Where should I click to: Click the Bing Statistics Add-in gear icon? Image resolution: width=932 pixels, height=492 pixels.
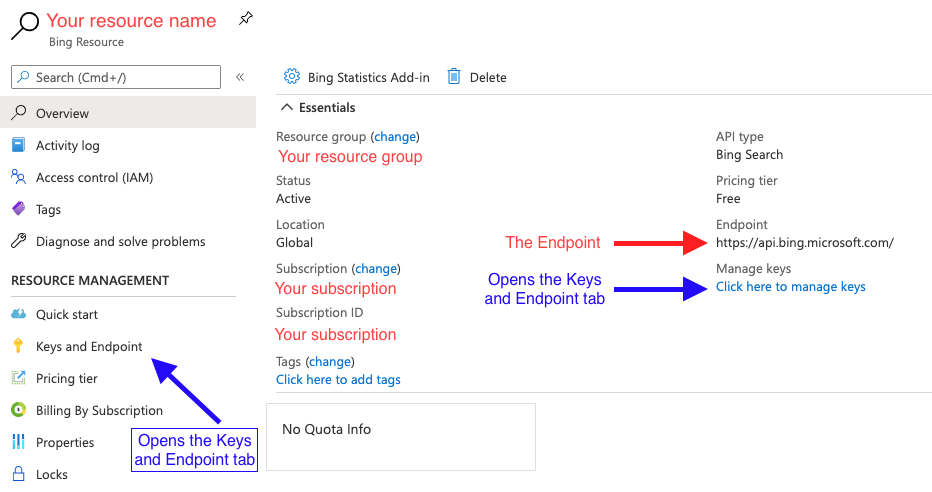(292, 76)
